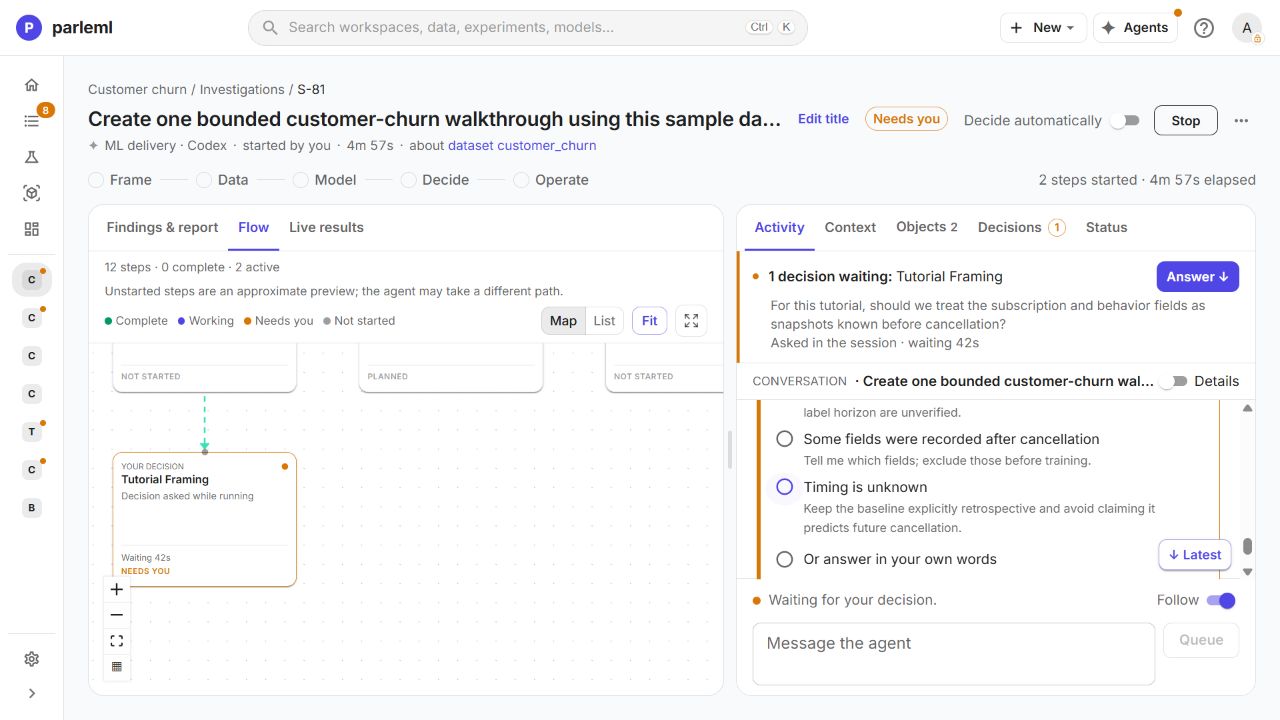Screen dimensions: 1280x720
Task: Focus the Message the agent field
Action: click(954, 654)
